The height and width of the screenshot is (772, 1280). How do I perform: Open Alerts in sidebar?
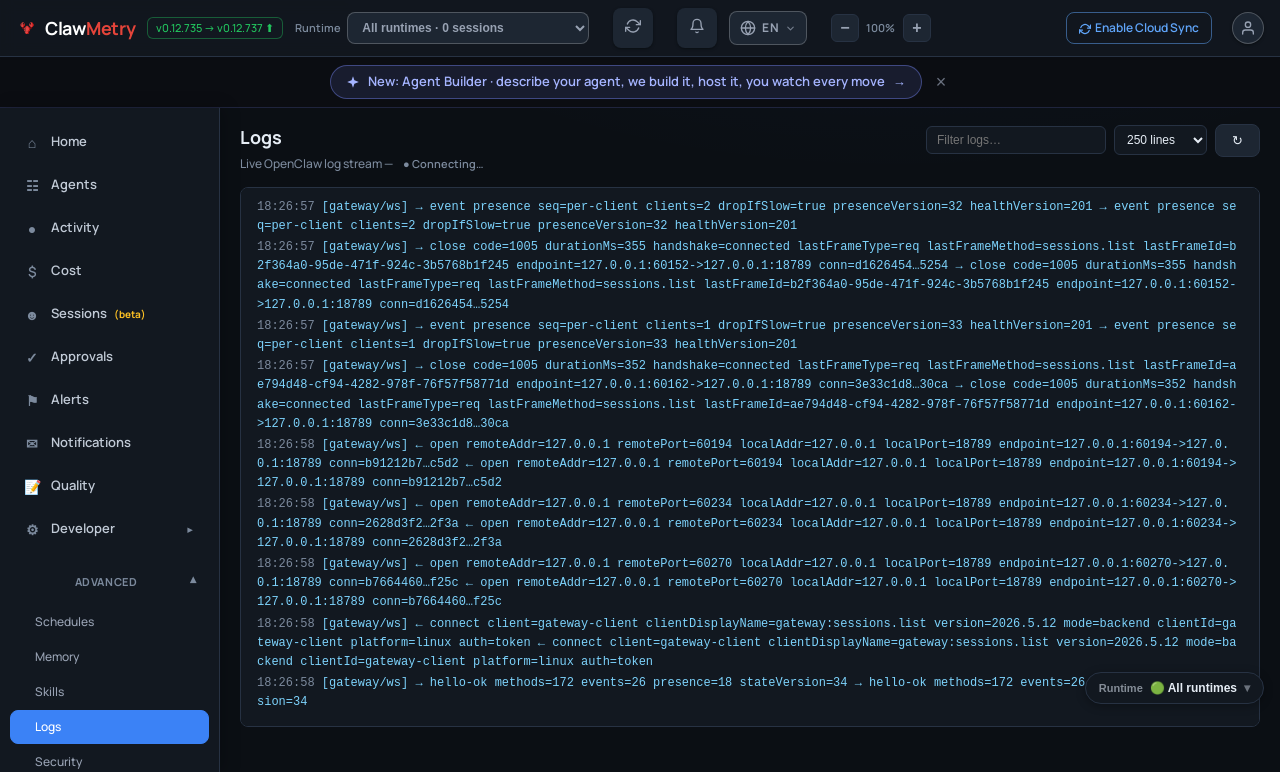click(110, 400)
